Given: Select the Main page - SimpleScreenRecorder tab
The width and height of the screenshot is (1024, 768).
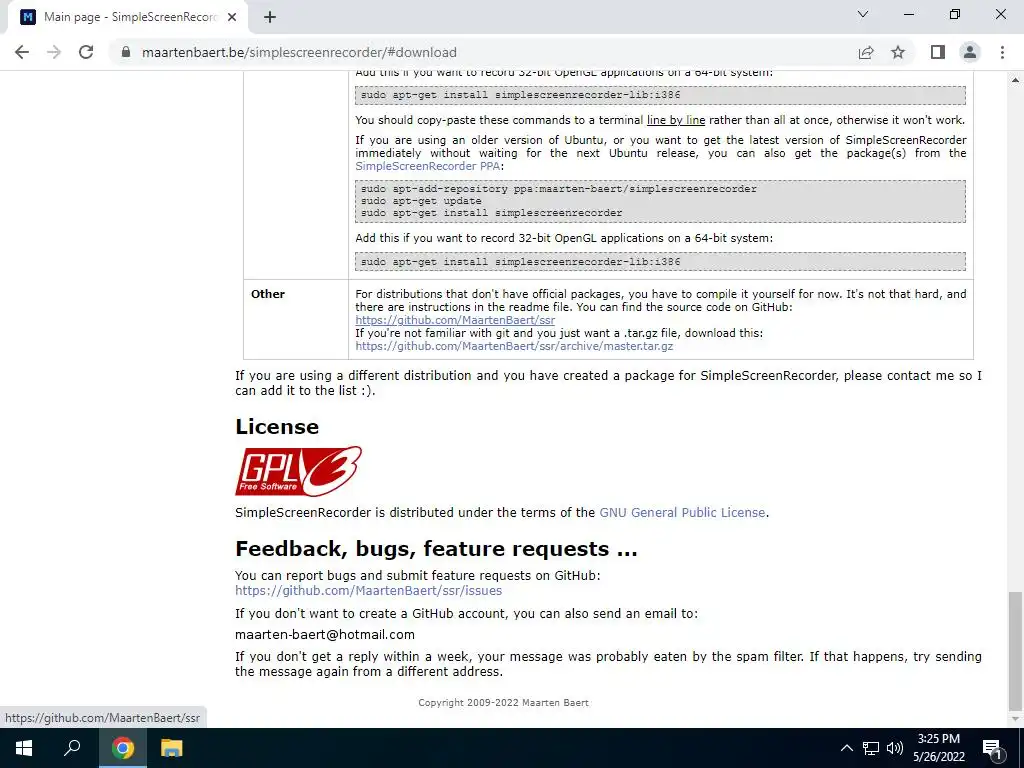Looking at the screenshot, I should pyautogui.click(x=127, y=18).
